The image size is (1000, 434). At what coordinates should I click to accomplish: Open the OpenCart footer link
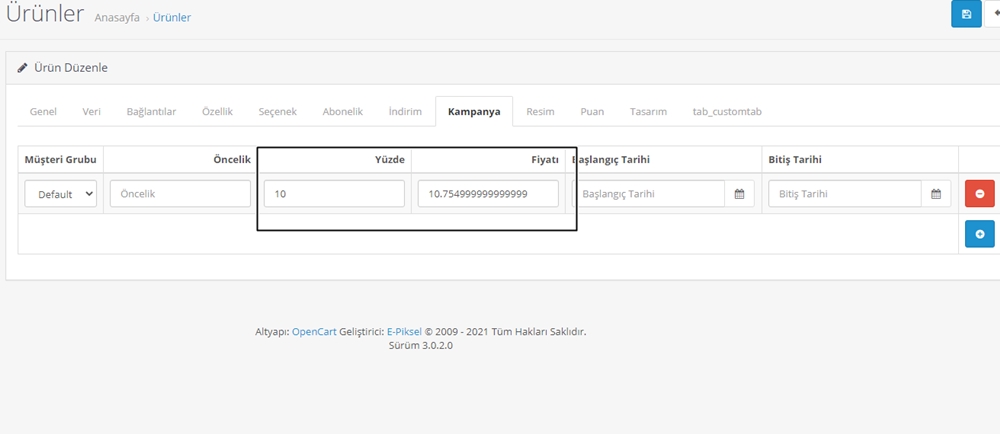coord(314,332)
